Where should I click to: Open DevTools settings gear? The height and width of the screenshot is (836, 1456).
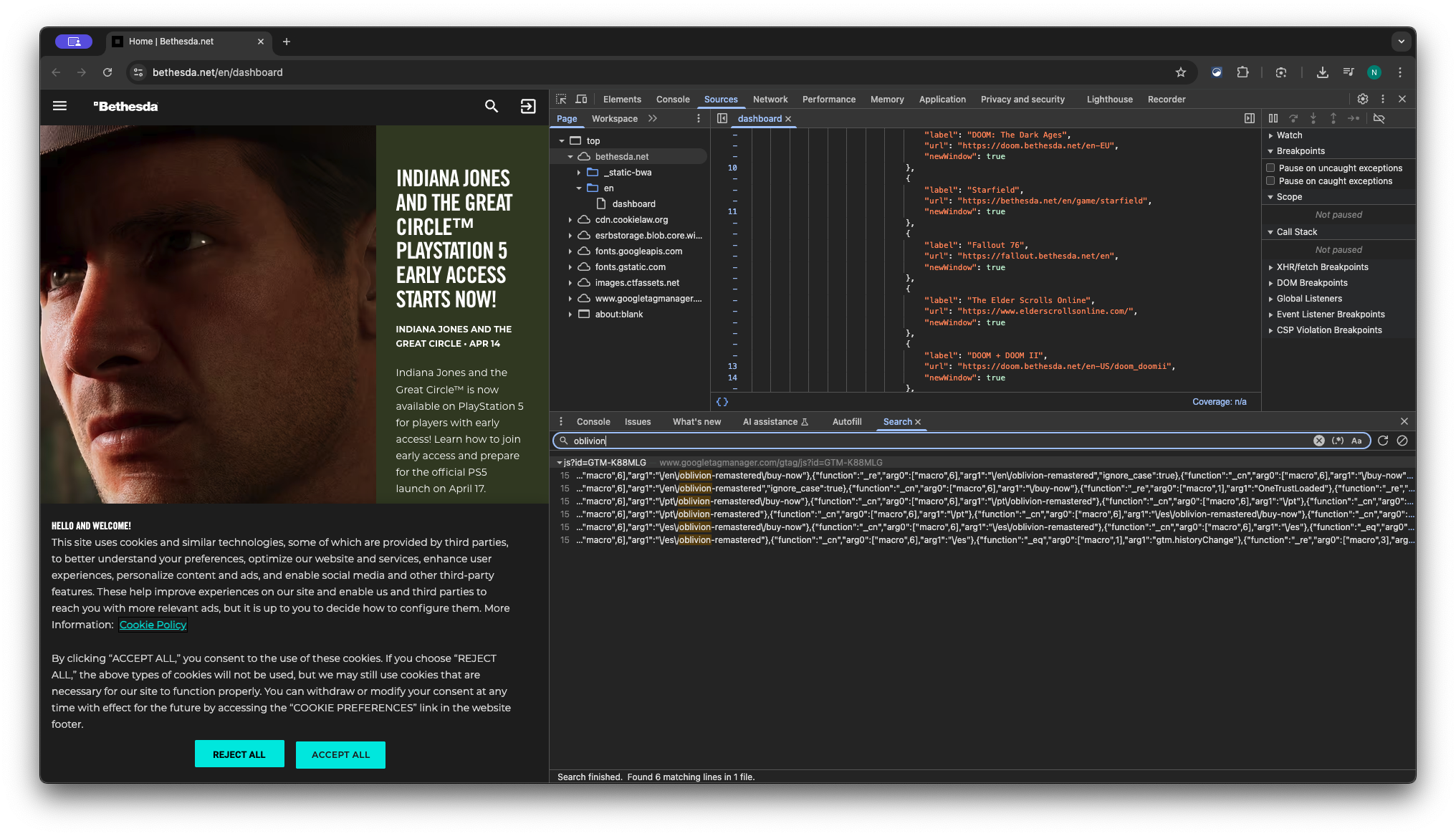coord(1362,99)
